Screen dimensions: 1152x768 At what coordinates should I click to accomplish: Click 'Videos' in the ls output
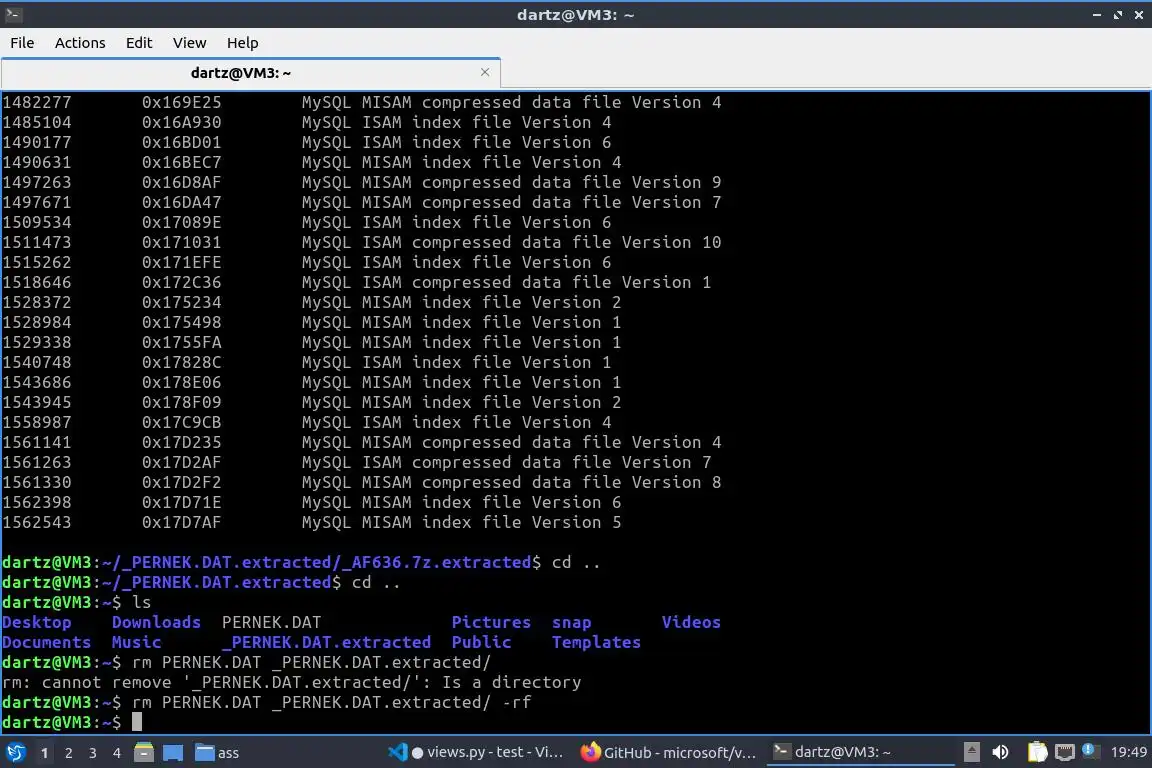[x=691, y=622]
